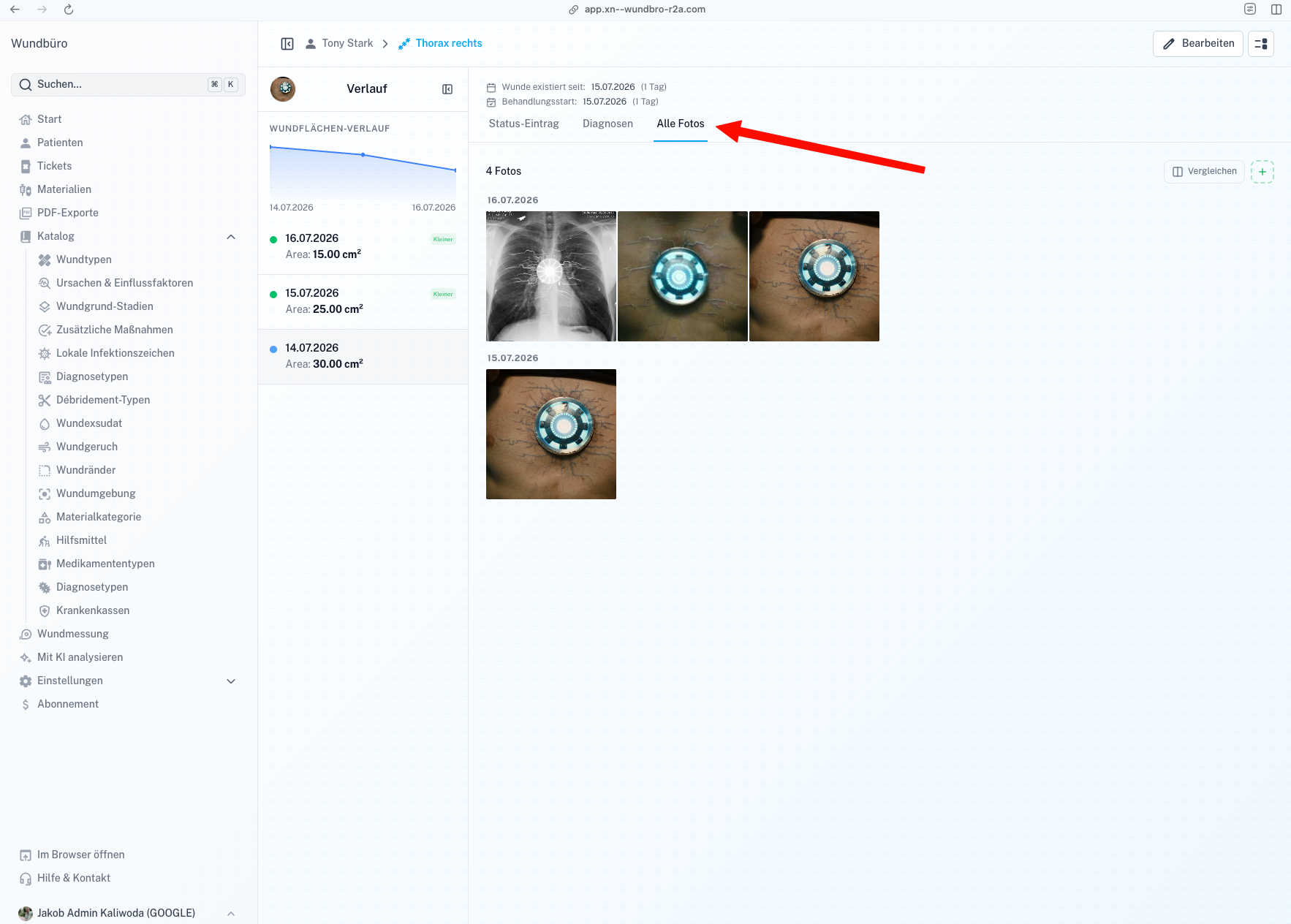Open Abonnement page

tap(67, 704)
